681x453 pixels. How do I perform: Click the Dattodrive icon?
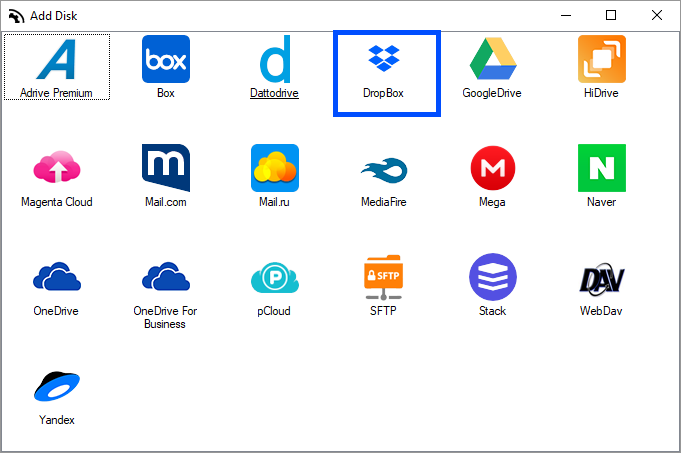[275, 59]
